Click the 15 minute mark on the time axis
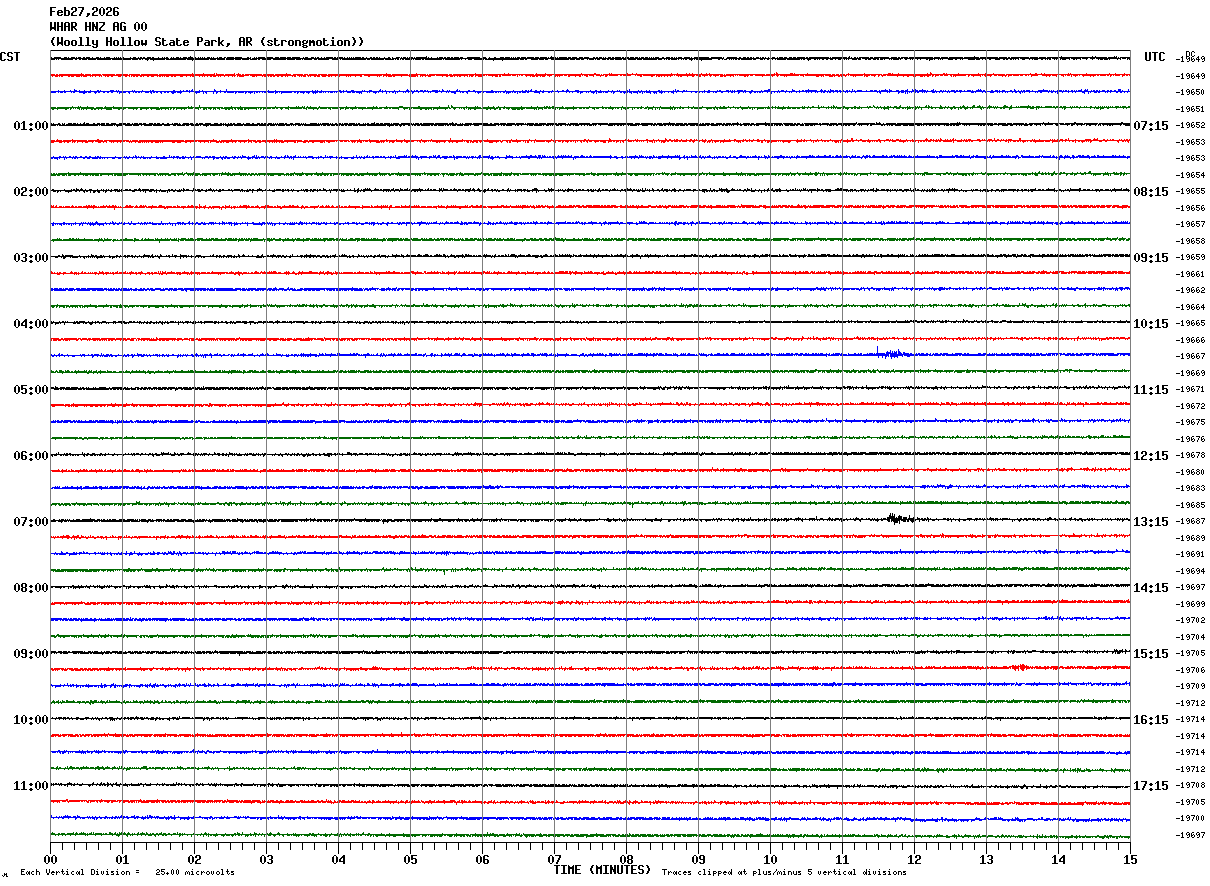The image size is (1210, 886). coord(1130,859)
